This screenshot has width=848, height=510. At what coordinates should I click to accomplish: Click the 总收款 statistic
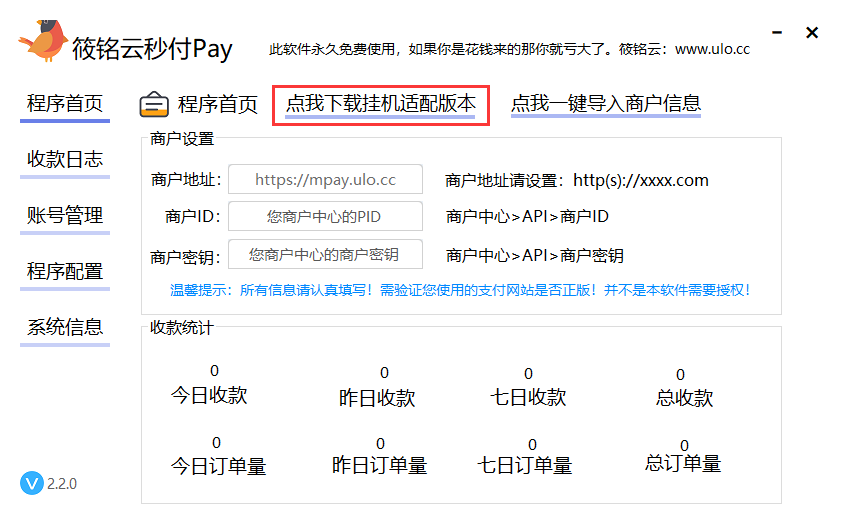pos(684,389)
